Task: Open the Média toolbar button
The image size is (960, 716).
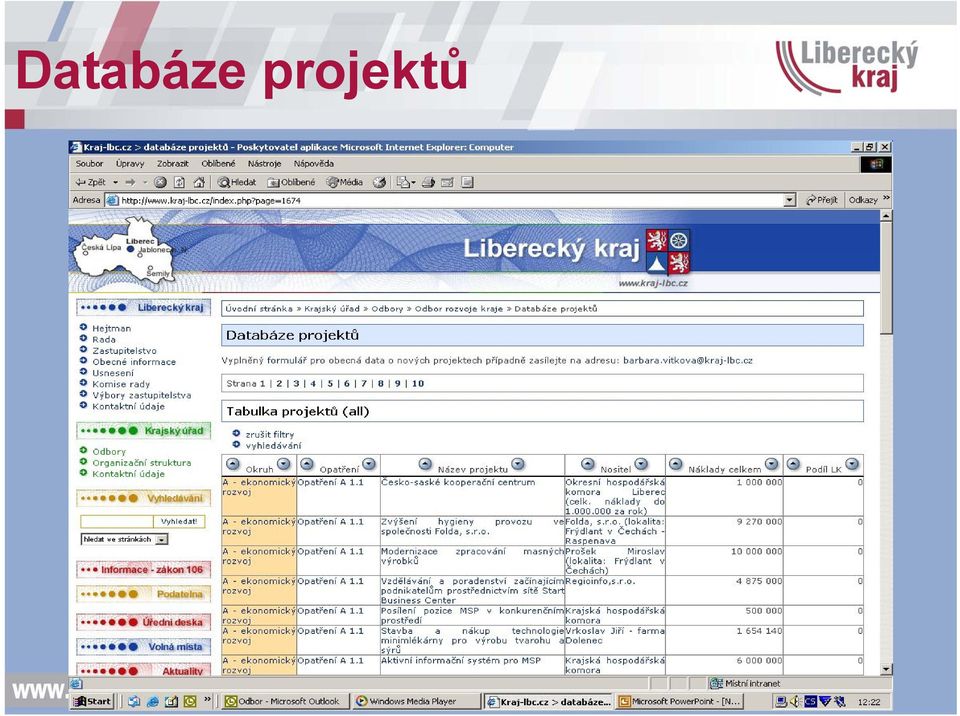Action: point(345,183)
